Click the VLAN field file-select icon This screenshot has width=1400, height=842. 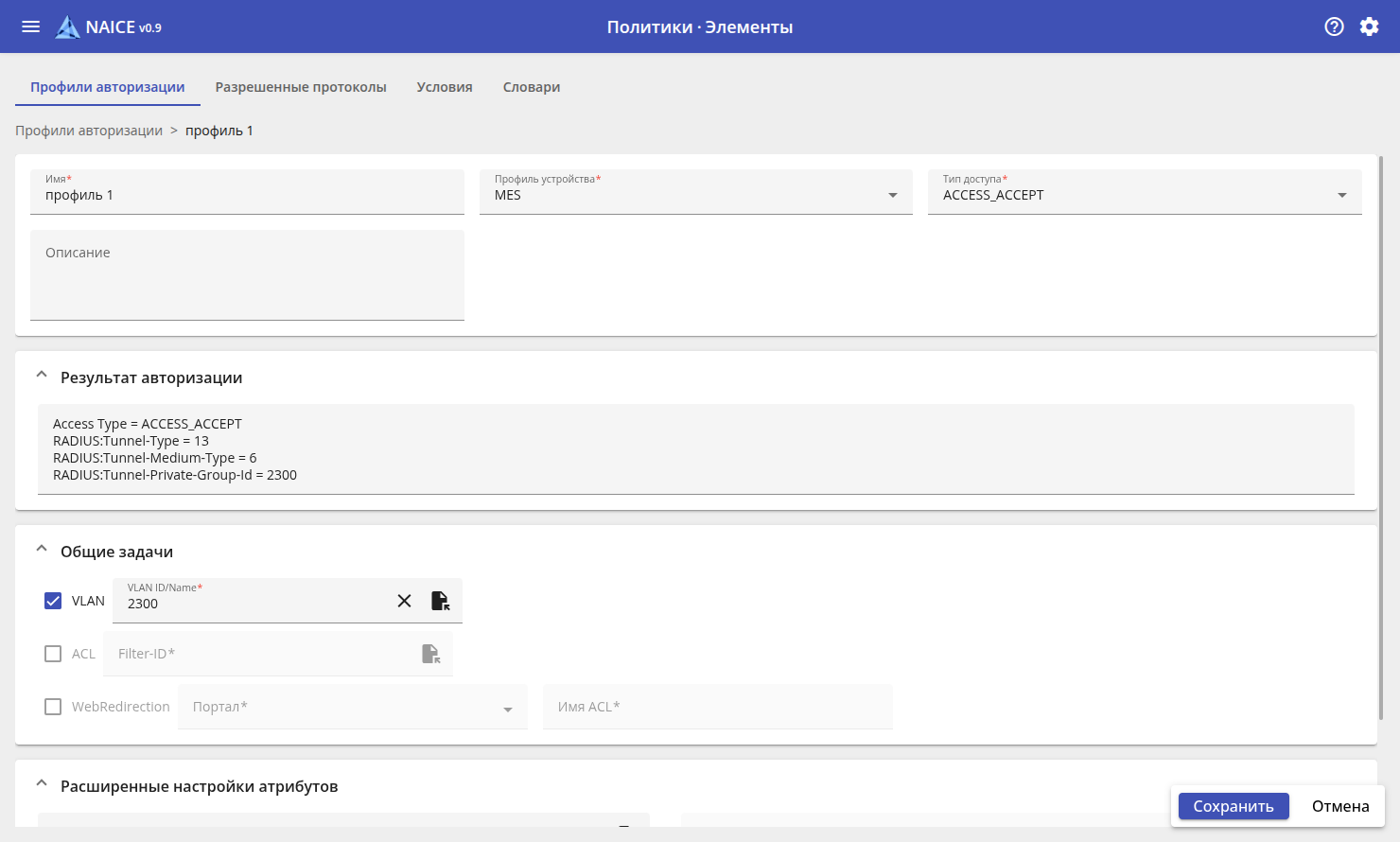tap(440, 601)
